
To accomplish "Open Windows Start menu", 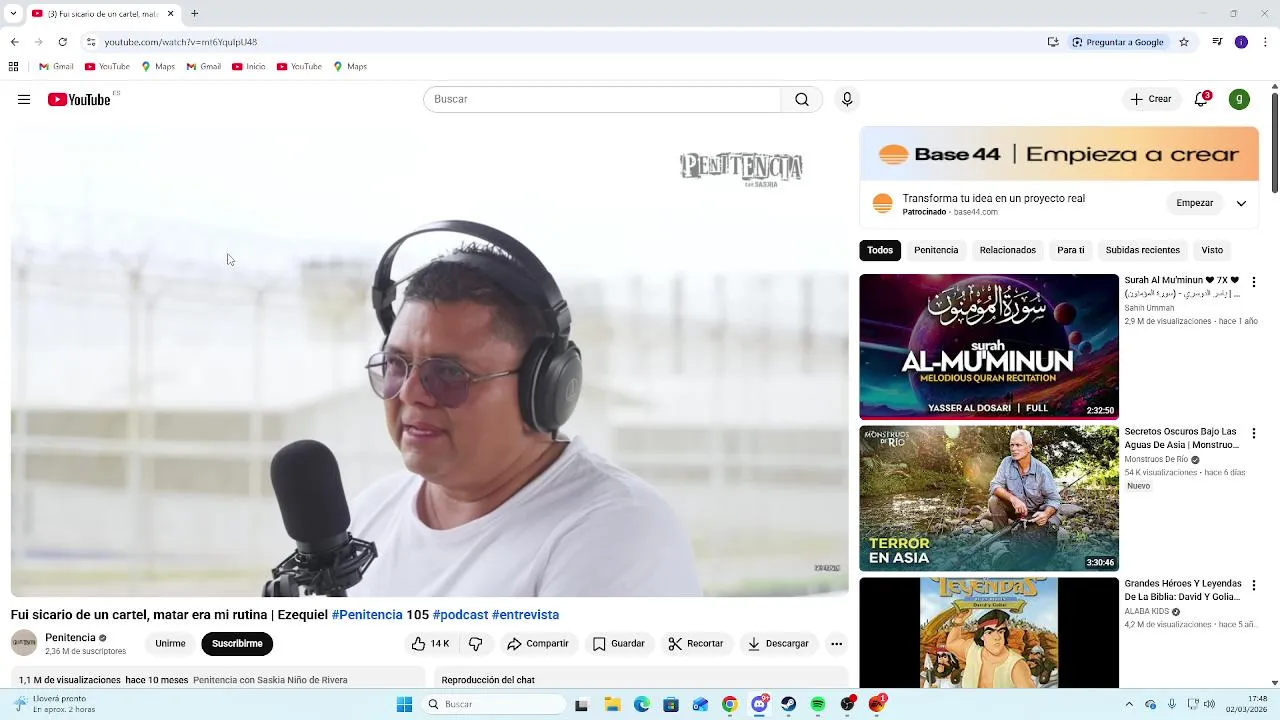I will pyautogui.click(x=404, y=704).
